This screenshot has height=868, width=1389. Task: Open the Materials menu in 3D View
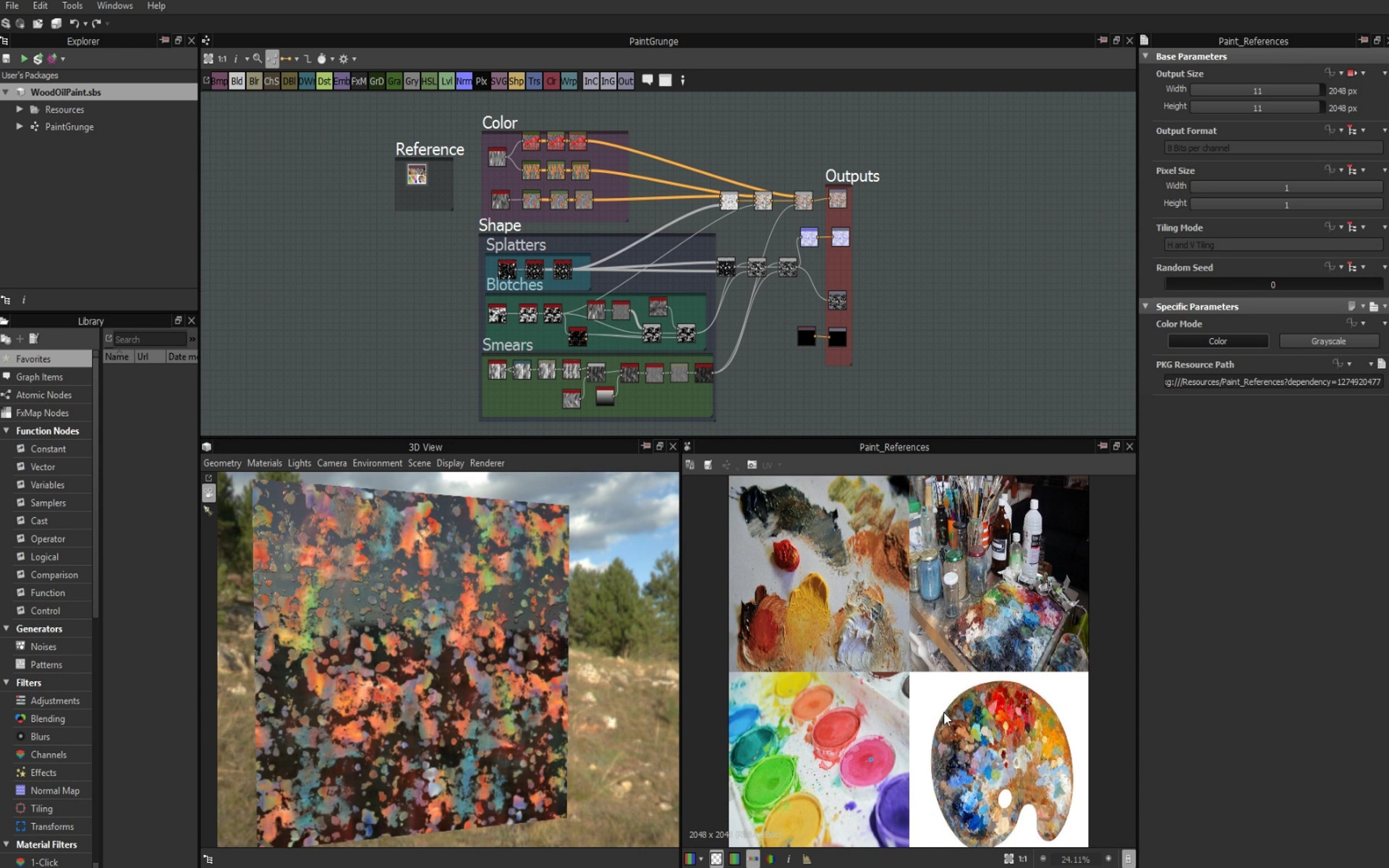coord(265,463)
